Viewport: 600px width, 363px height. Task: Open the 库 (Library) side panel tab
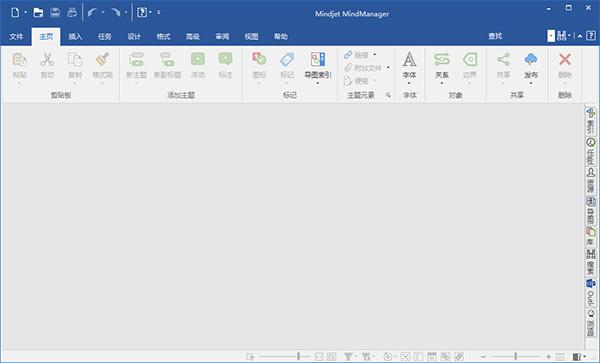click(x=591, y=237)
